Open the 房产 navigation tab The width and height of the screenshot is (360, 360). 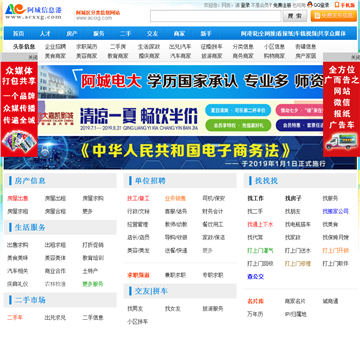coord(72,34)
